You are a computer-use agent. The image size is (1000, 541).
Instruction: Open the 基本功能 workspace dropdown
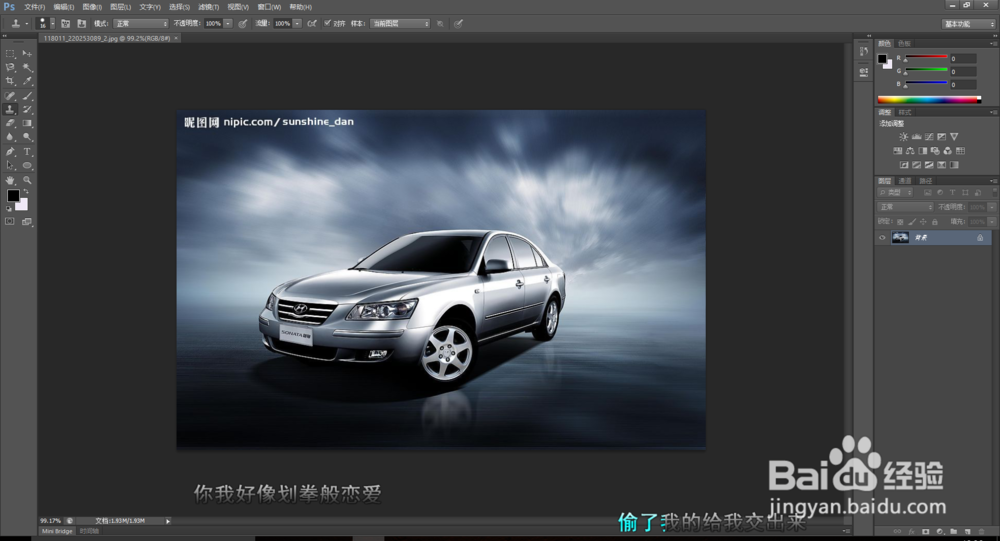[968, 24]
